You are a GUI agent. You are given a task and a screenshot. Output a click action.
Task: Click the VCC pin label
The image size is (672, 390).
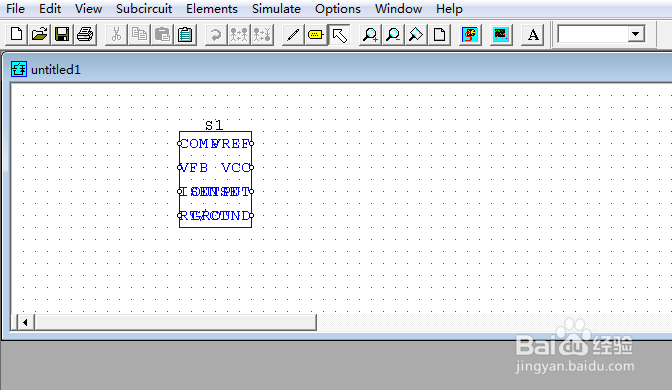click(x=235, y=168)
